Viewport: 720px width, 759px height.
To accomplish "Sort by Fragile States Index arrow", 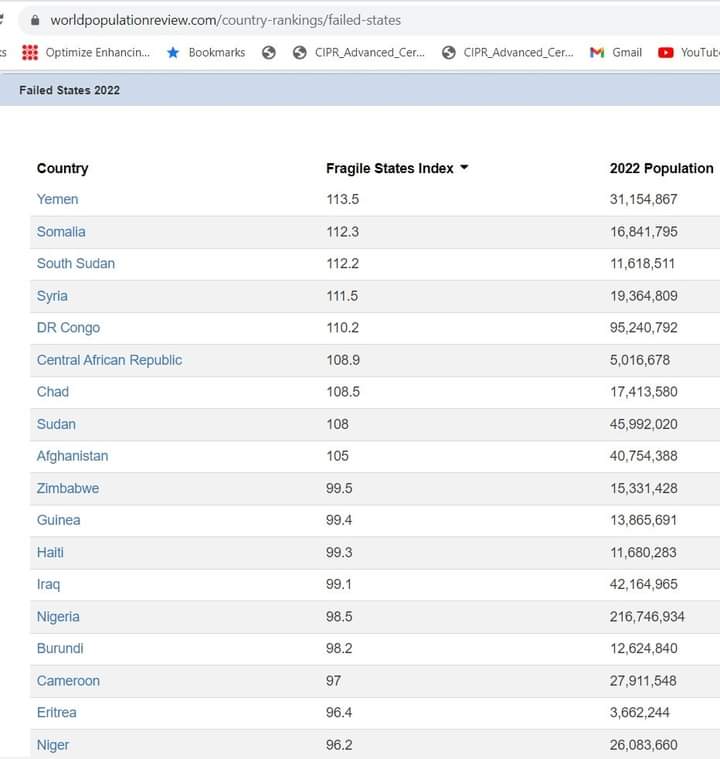I will coord(464,168).
